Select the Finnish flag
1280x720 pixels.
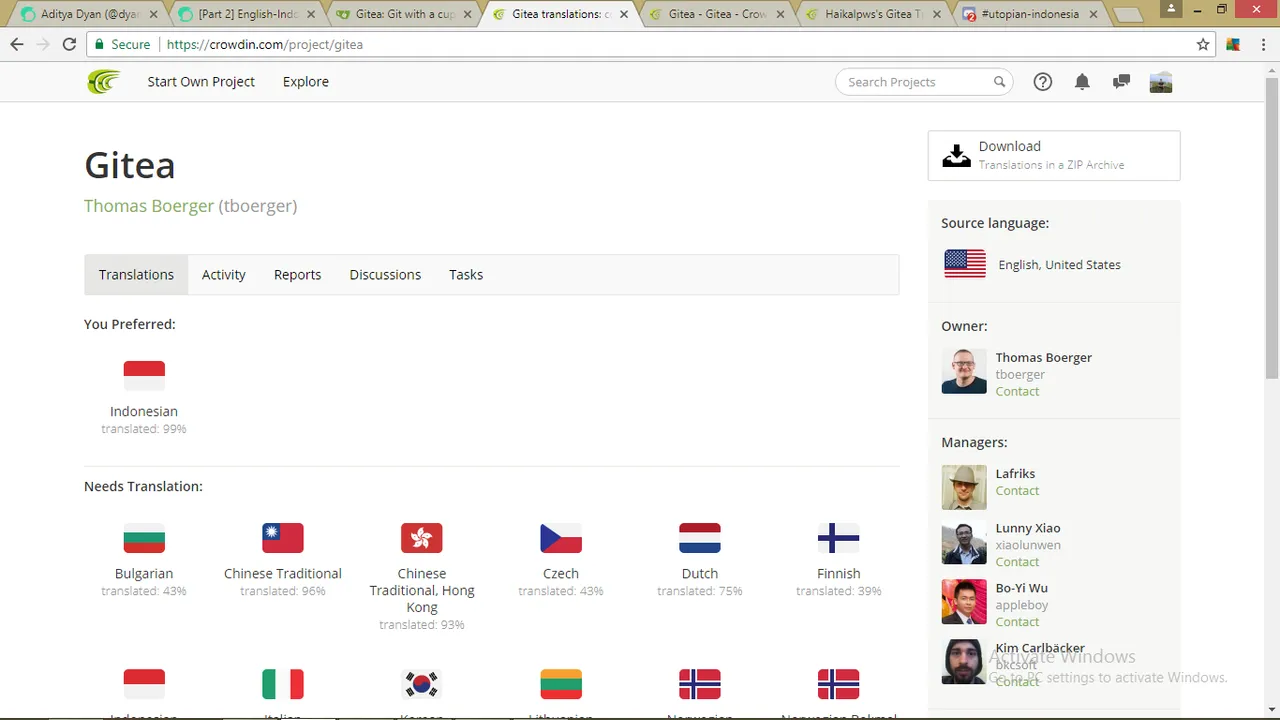coord(839,538)
